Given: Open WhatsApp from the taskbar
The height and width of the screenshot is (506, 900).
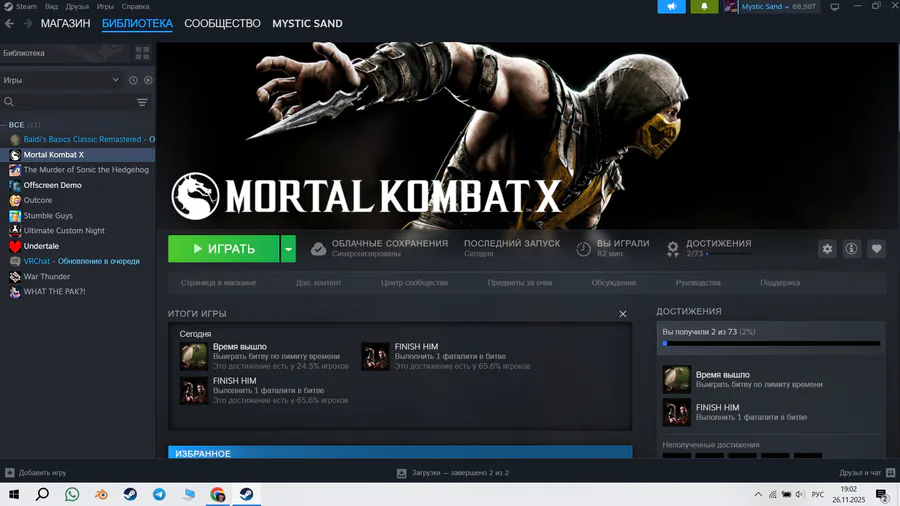Looking at the screenshot, I should point(72,494).
